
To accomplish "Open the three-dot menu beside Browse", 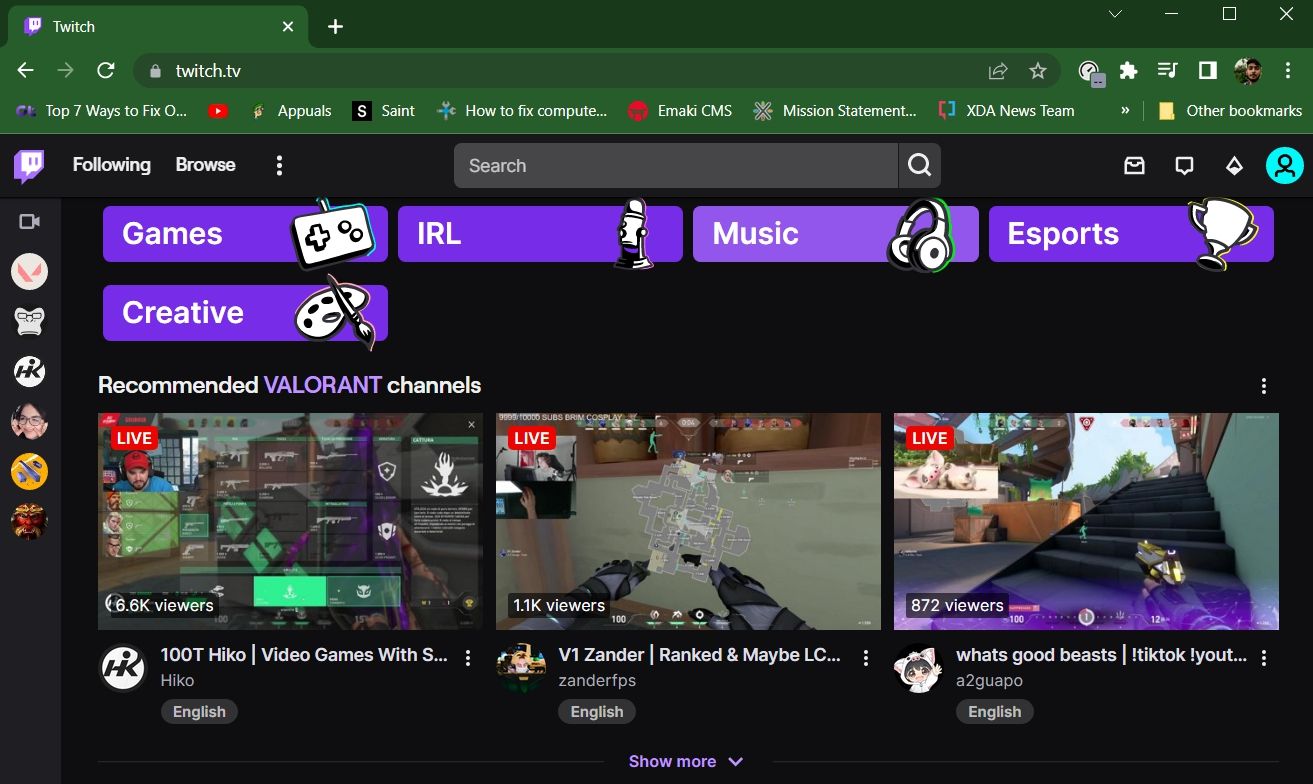I will click(x=280, y=166).
